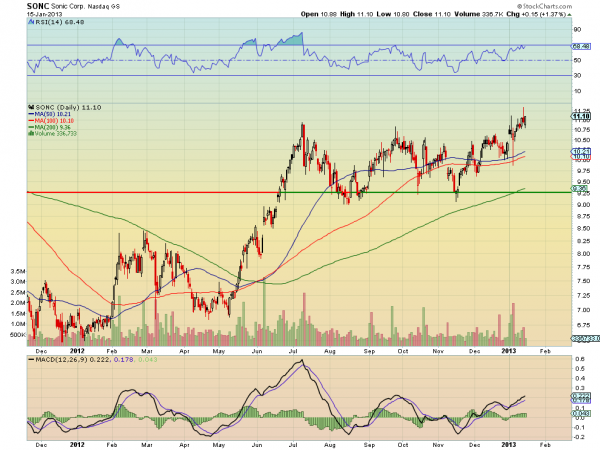Click the RSI indicator icon beside RSI(14)

coord(31,22)
